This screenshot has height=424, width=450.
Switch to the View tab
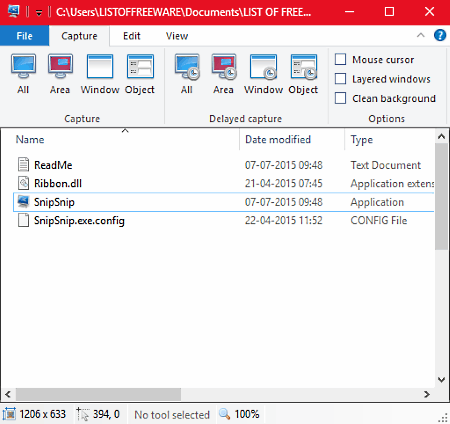tap(177, 36)
